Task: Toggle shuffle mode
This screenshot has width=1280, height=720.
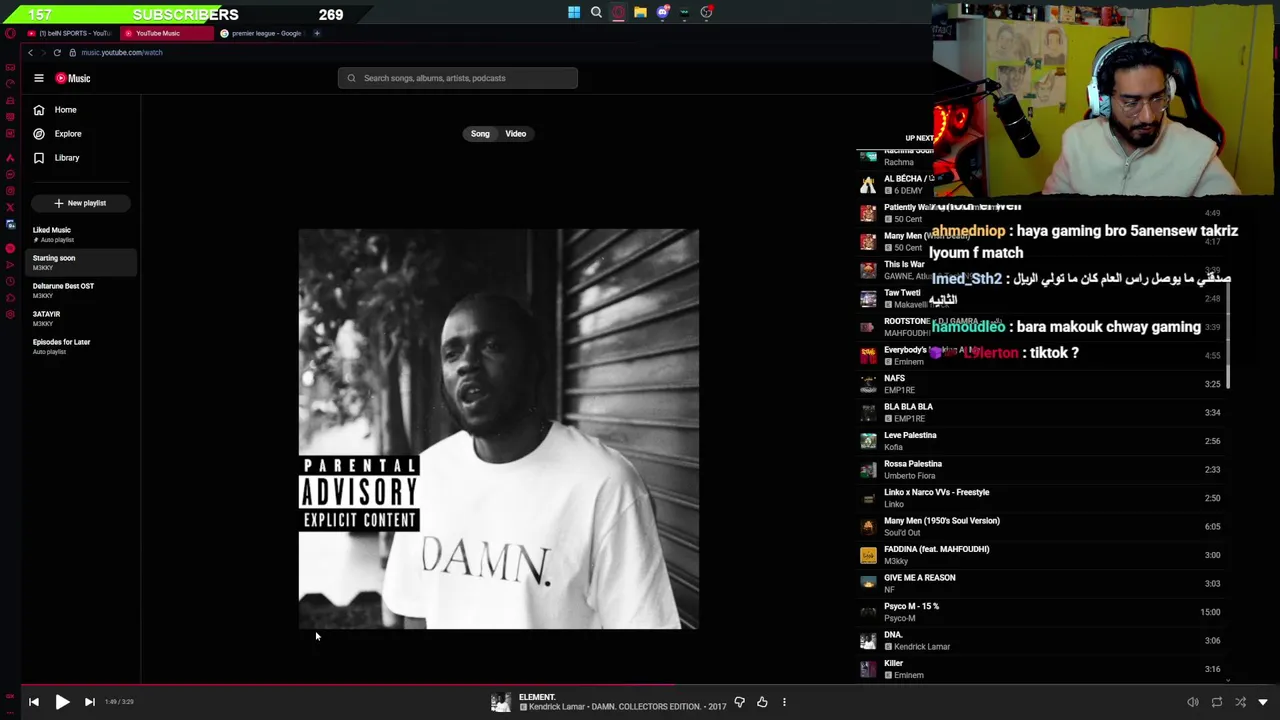Action: [1241, 702]
